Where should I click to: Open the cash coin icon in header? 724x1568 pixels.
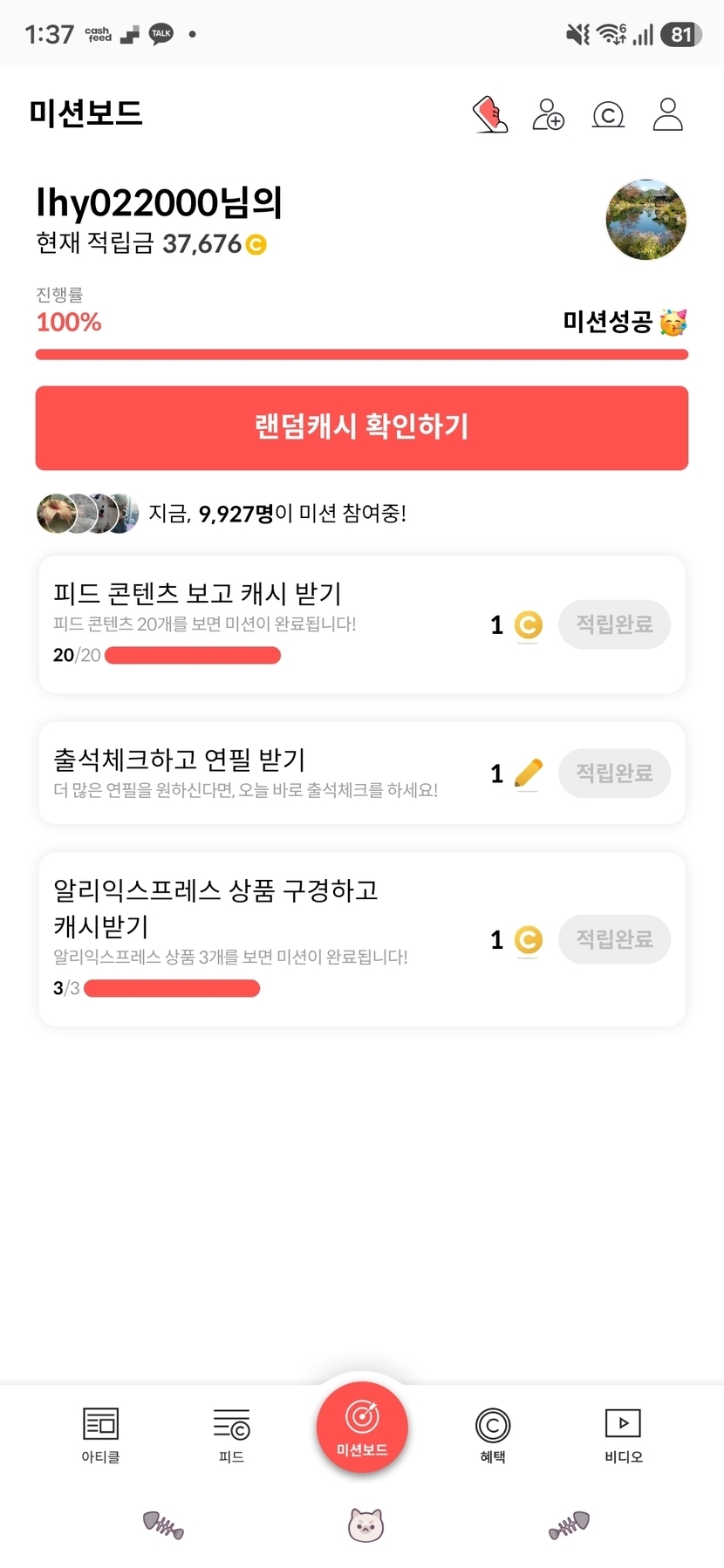608,115
